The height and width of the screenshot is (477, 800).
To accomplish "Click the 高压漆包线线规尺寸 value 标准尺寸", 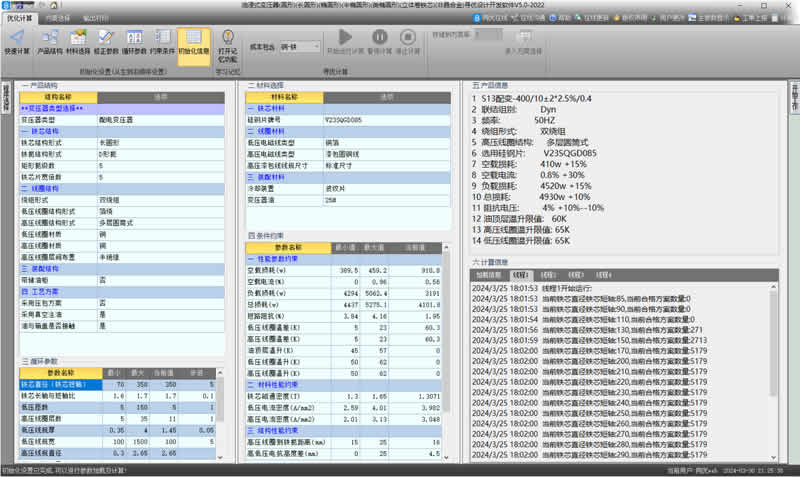I will click(x=387, y=166).
